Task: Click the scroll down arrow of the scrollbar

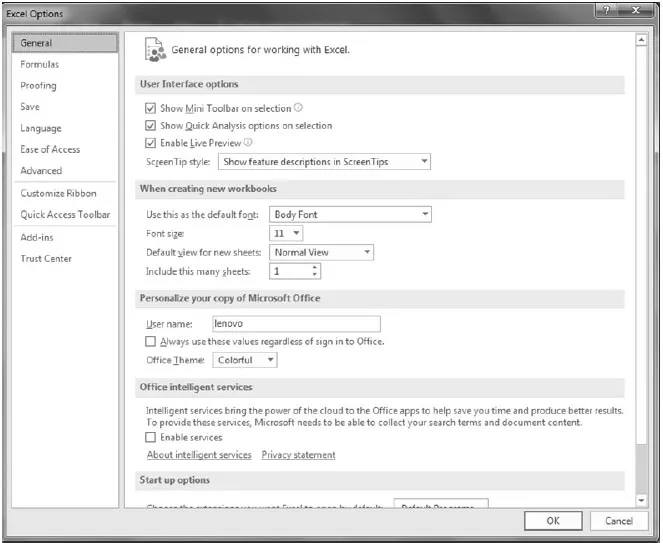Action: [x=641, y=498]
